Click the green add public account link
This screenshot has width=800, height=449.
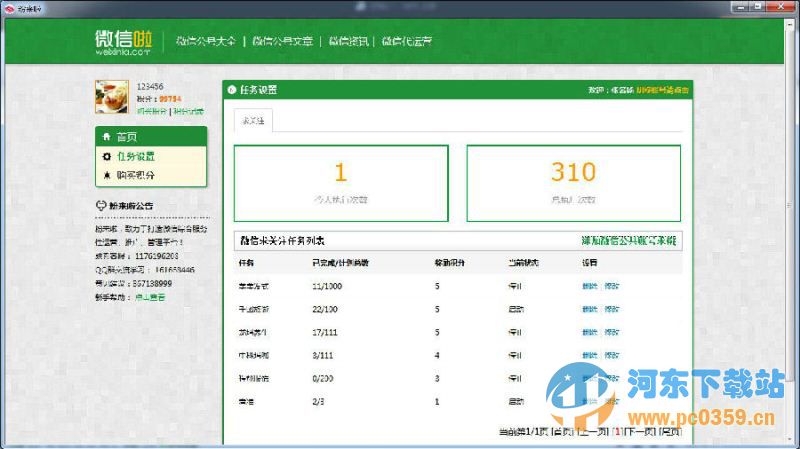pos(629,240)
